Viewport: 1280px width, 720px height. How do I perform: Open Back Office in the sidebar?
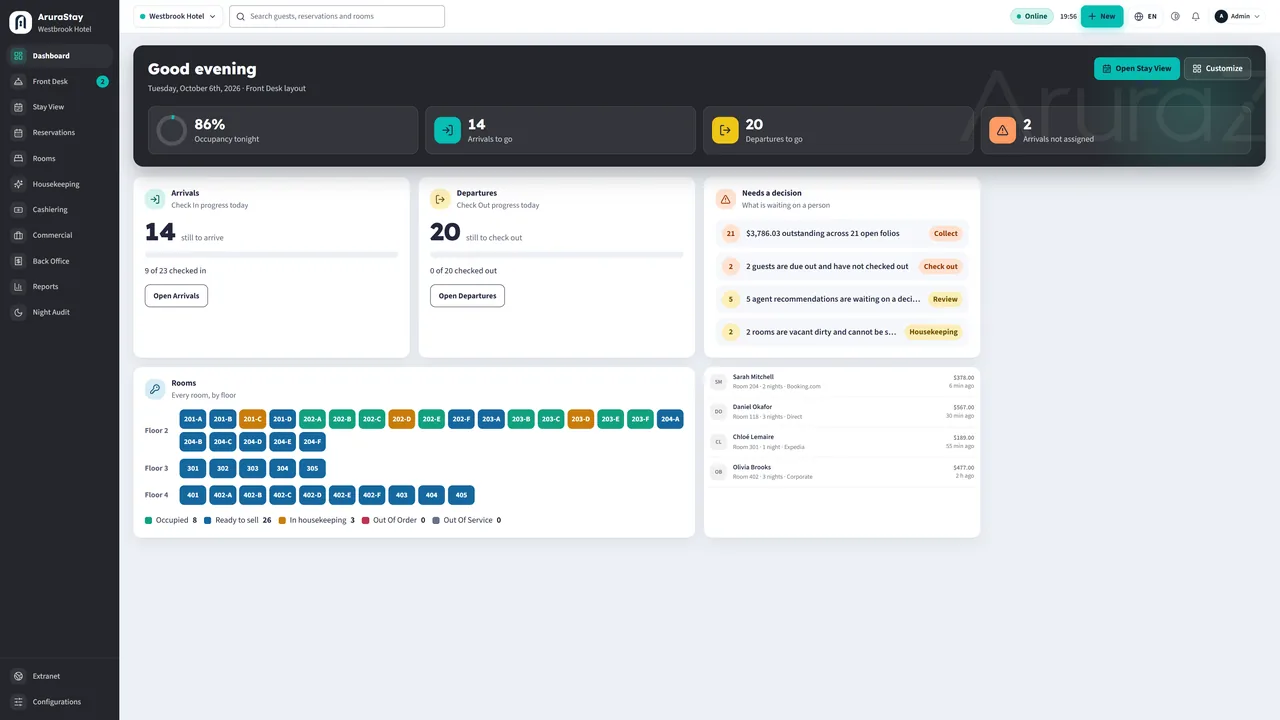60,261
